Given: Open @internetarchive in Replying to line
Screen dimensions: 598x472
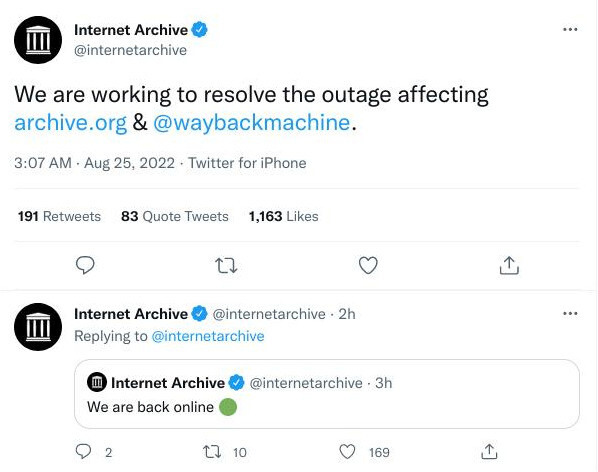Looking at the screenshot, I should (x=208, y=336).
